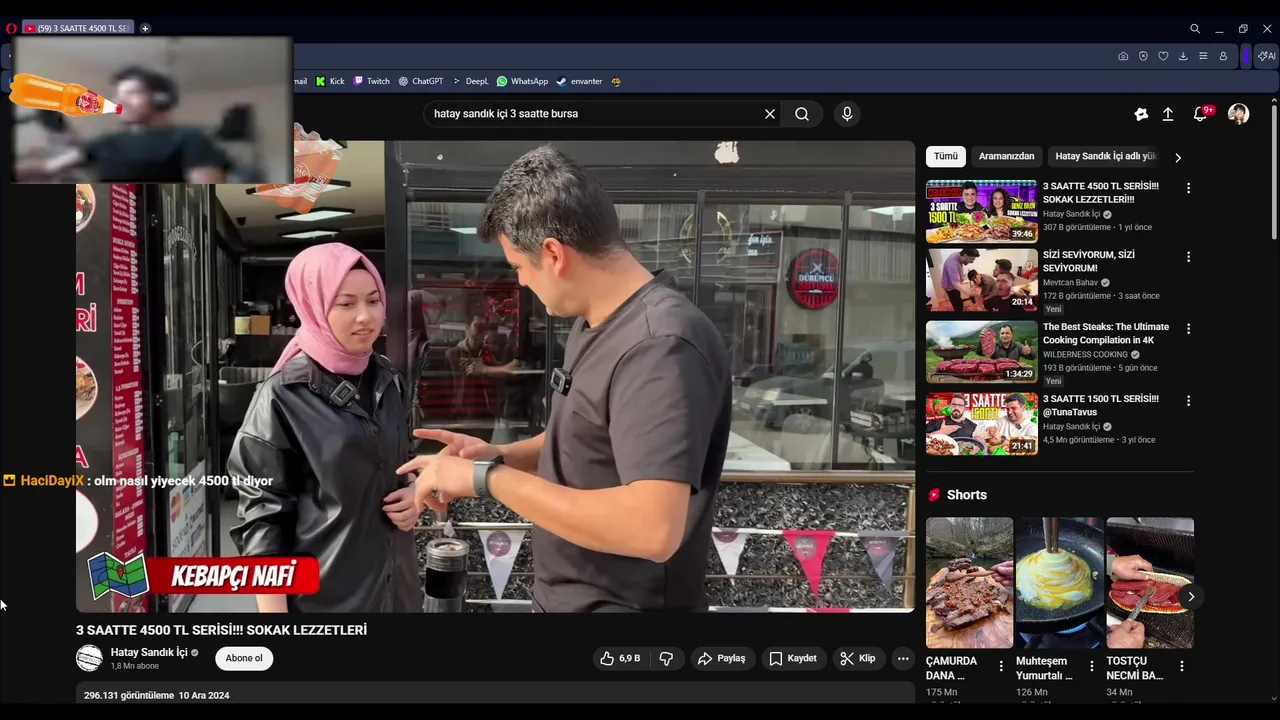Open options for suggested 4500 TL SERİSİ video
Screen dimensions: 1280x720
pos(1188,188)
